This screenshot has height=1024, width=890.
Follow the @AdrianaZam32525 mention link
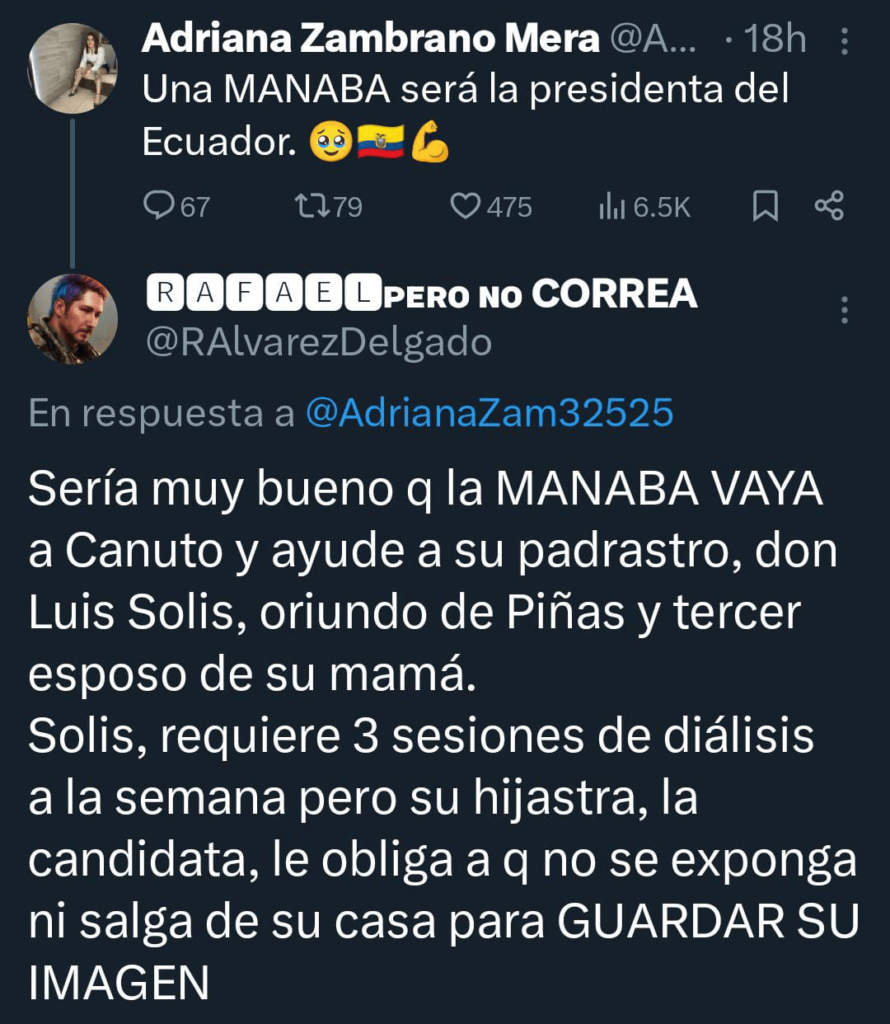pyautogui.click(x=489, y=413)
